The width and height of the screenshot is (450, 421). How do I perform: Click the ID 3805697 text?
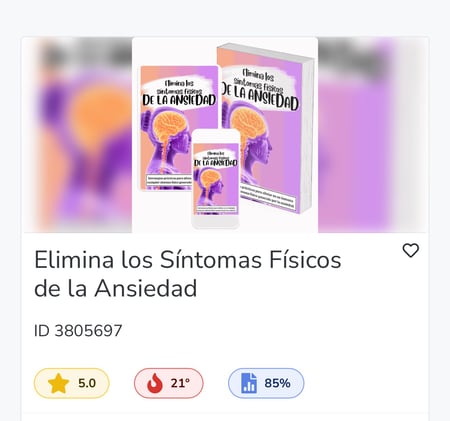click(x=78, y=331)
